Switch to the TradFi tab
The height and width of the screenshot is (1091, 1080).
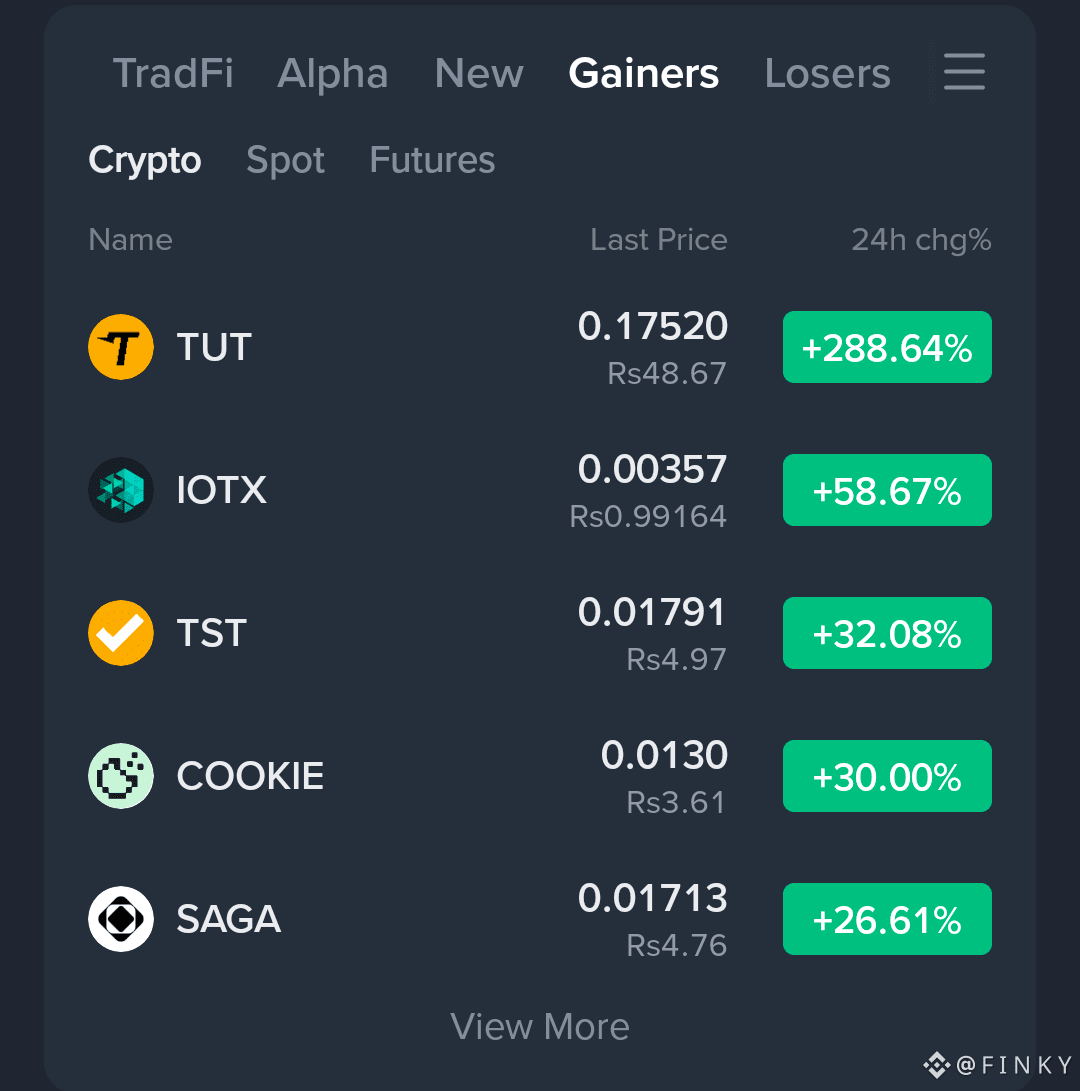click(173, 73)
